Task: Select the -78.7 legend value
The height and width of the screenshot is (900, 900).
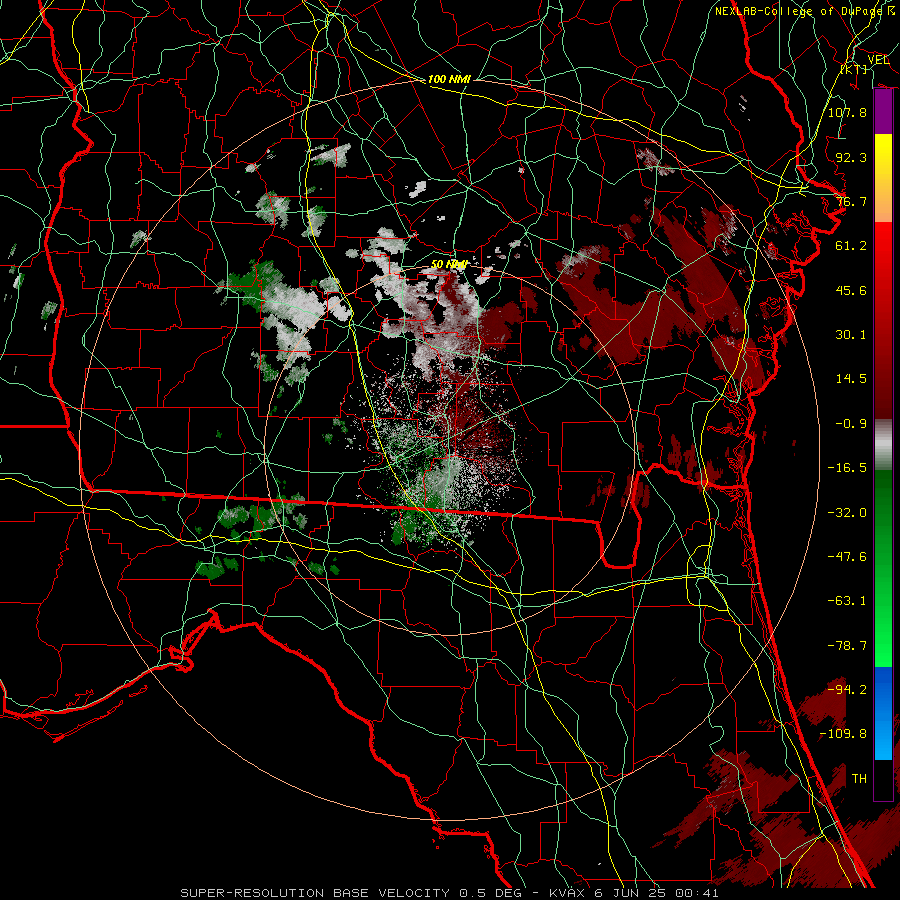Action: (x=847, y=646)
